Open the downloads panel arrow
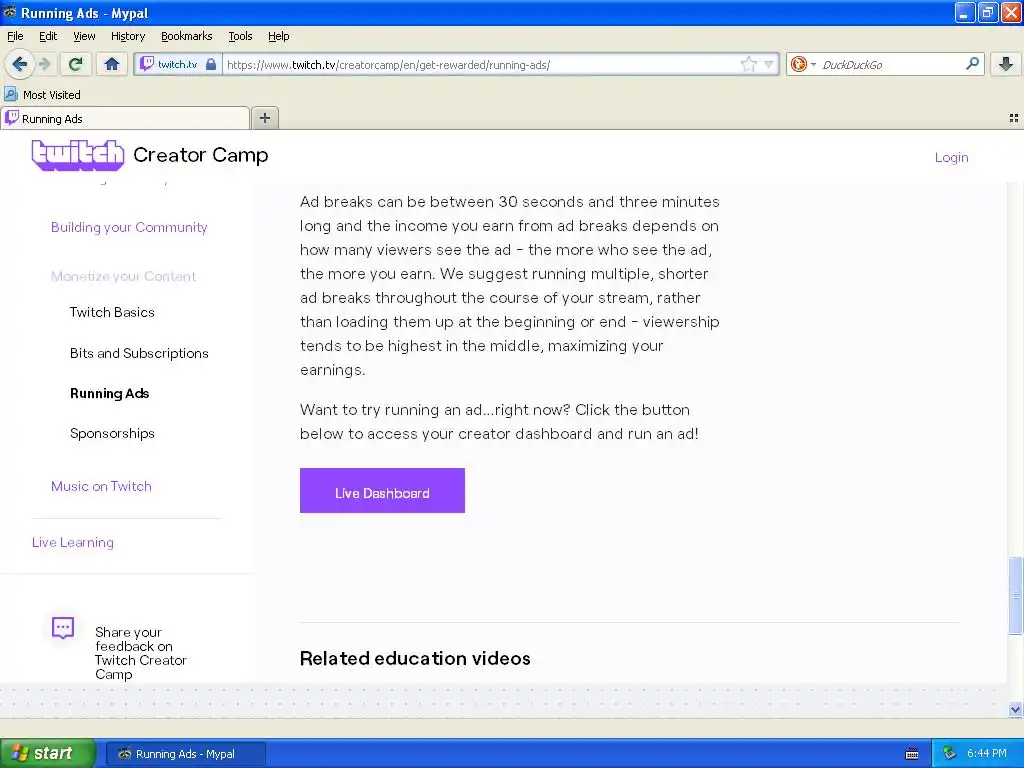This screenshot has width=1024, height=768. 1006,64
